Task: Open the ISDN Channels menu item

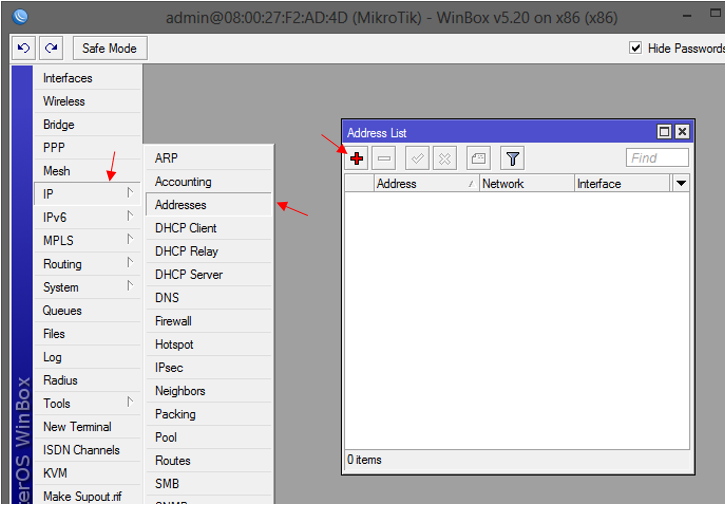Action: [87, 450]
